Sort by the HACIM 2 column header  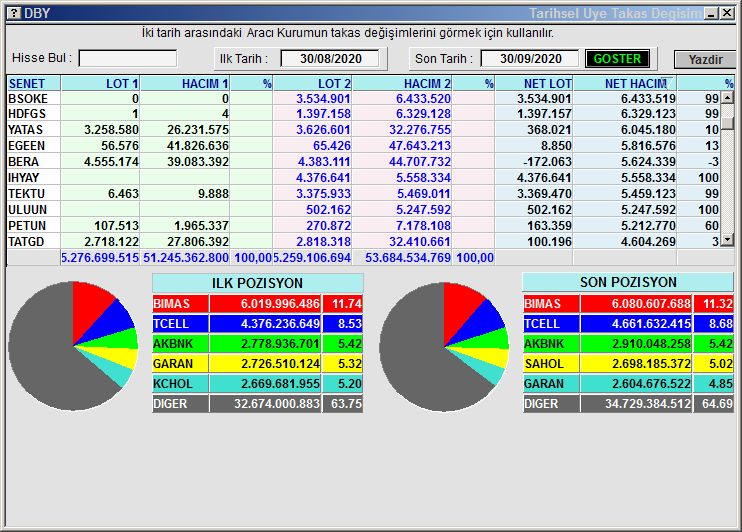click(402, 83)
